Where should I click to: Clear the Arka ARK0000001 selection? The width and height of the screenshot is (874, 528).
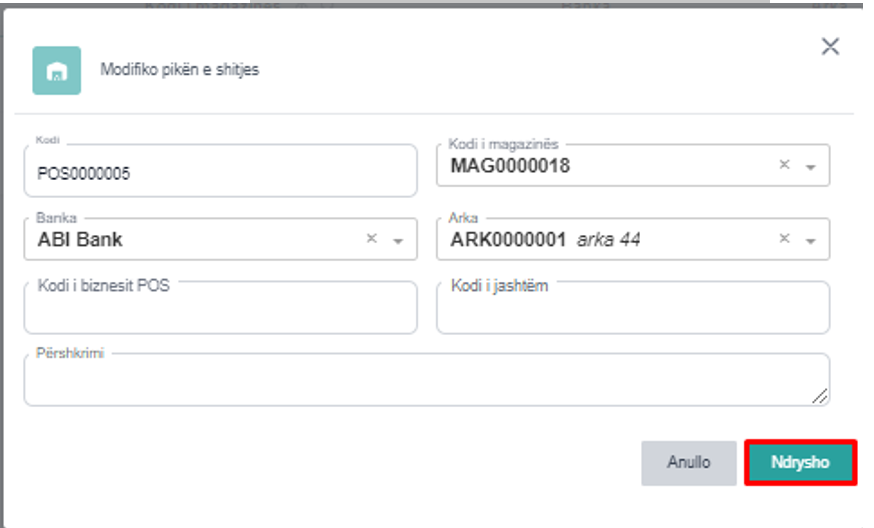[x=785, y=239]
